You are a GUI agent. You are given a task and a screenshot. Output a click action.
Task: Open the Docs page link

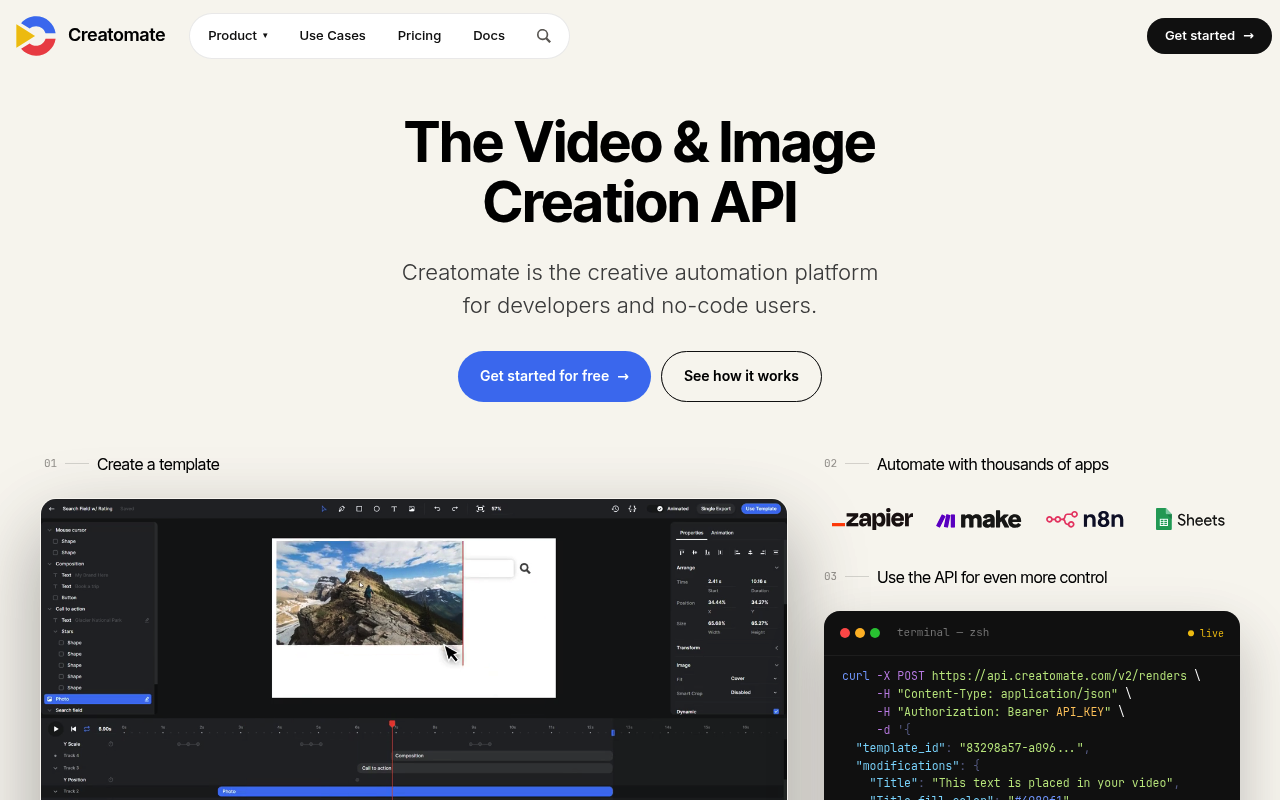pos(489,36)
